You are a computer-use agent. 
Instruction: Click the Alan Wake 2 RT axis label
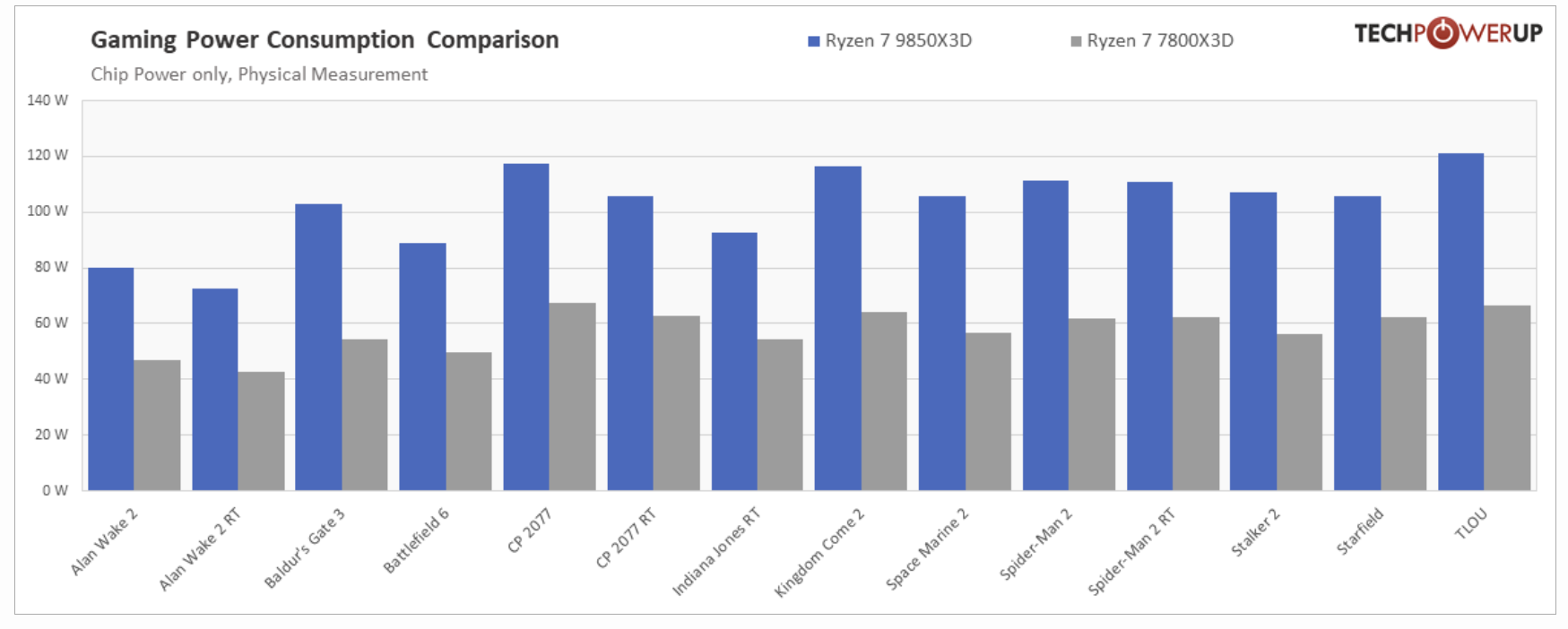pyautogui.click(x=199, y=549)
